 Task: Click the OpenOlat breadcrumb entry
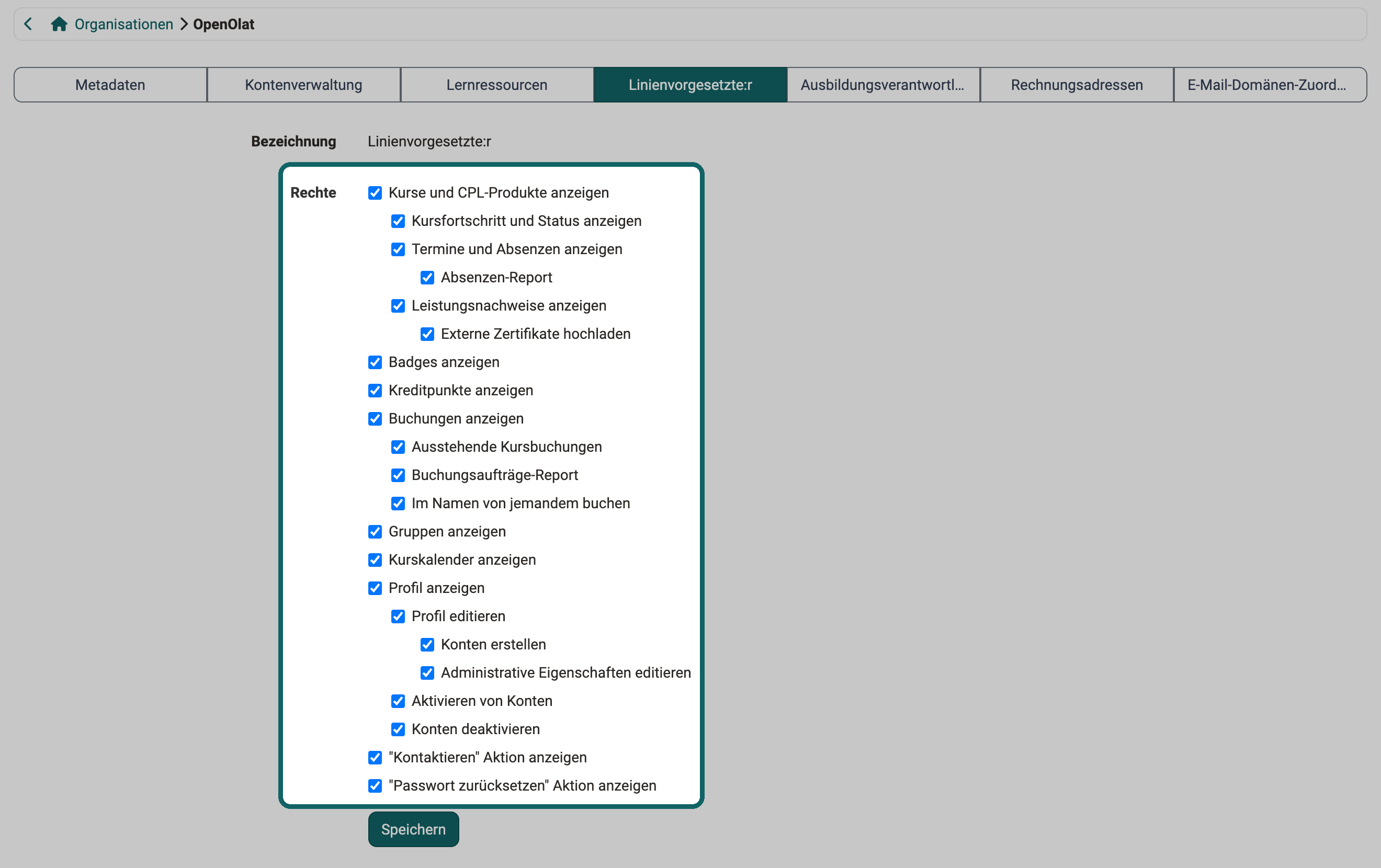click(x=224, y=24)
